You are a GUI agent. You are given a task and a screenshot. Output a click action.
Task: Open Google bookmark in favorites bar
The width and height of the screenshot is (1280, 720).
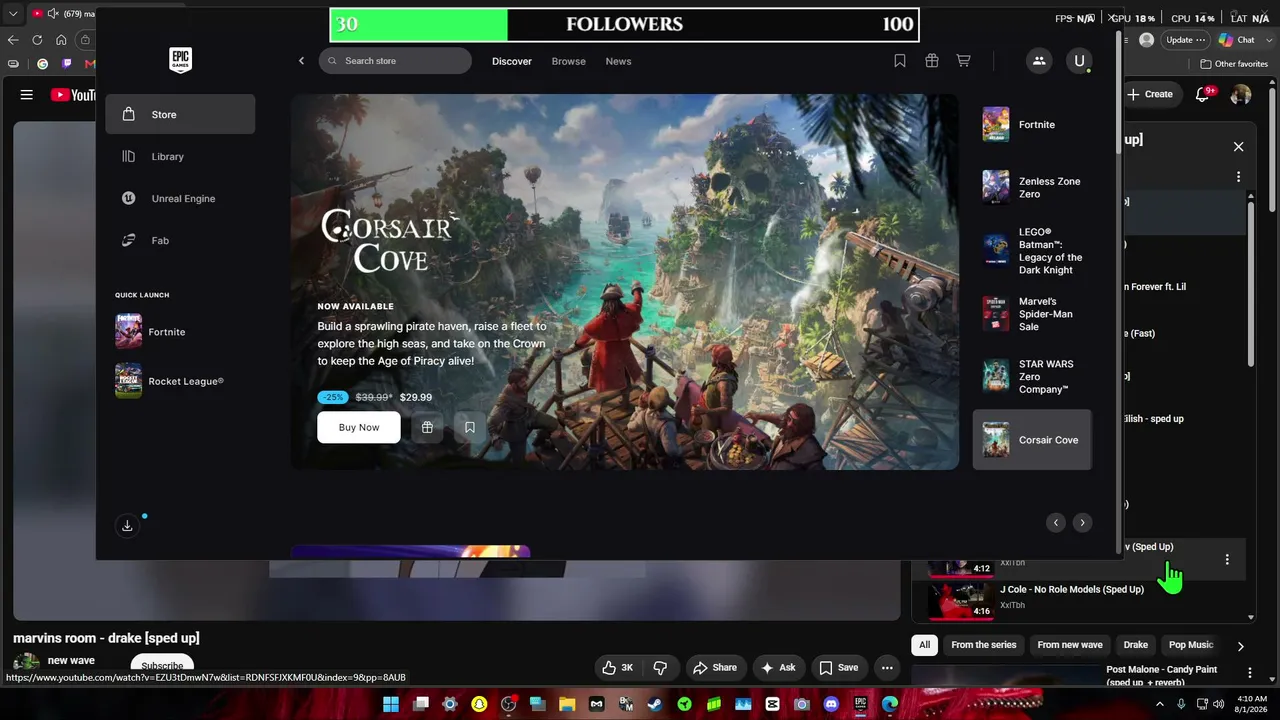(x=42, y=64)
